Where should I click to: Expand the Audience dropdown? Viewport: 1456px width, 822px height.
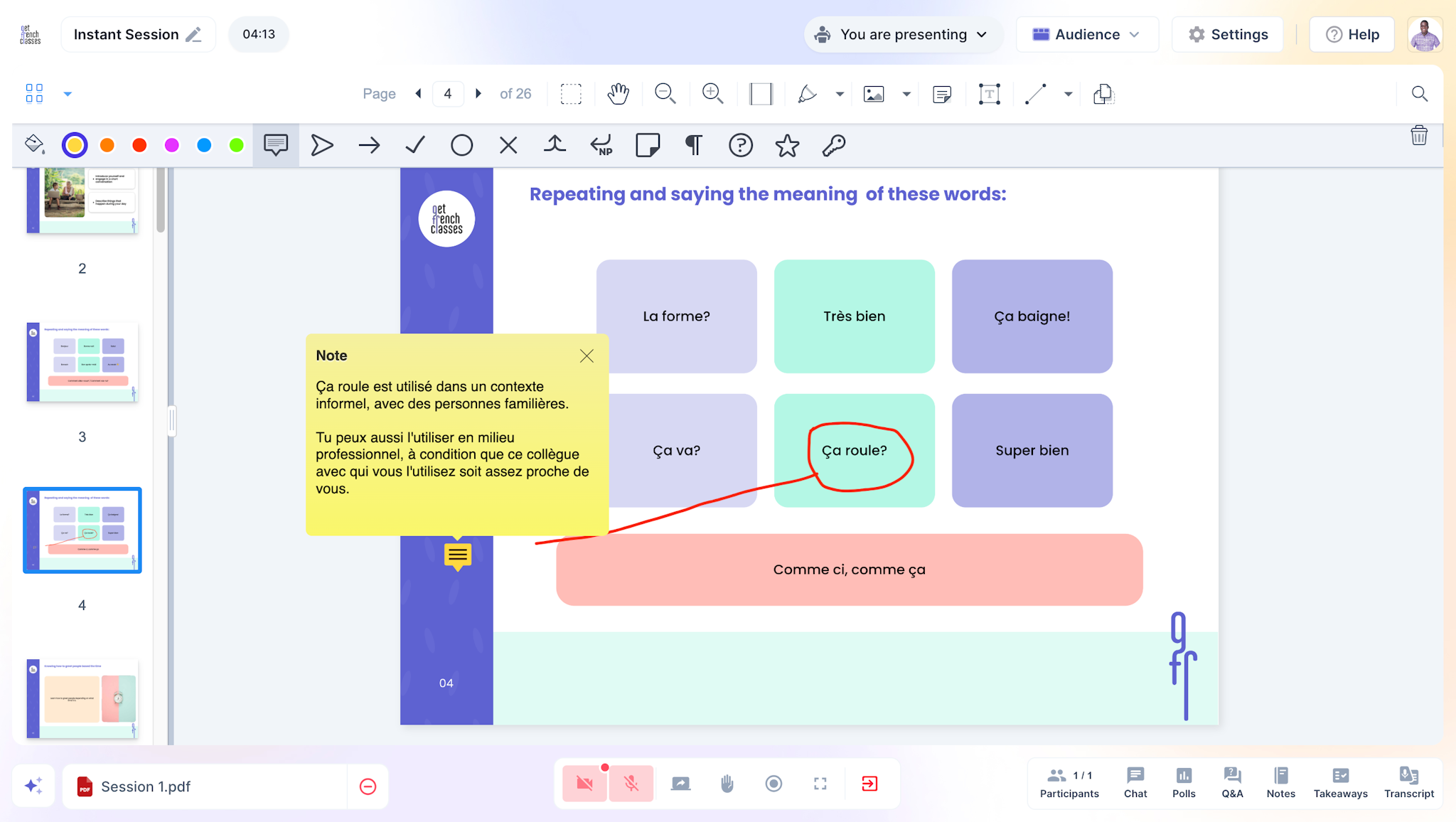click(x=1087, y=34)
